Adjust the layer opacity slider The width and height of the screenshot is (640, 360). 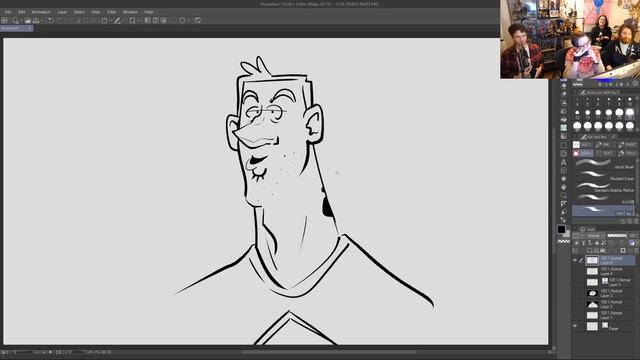[x=617, y=236]
